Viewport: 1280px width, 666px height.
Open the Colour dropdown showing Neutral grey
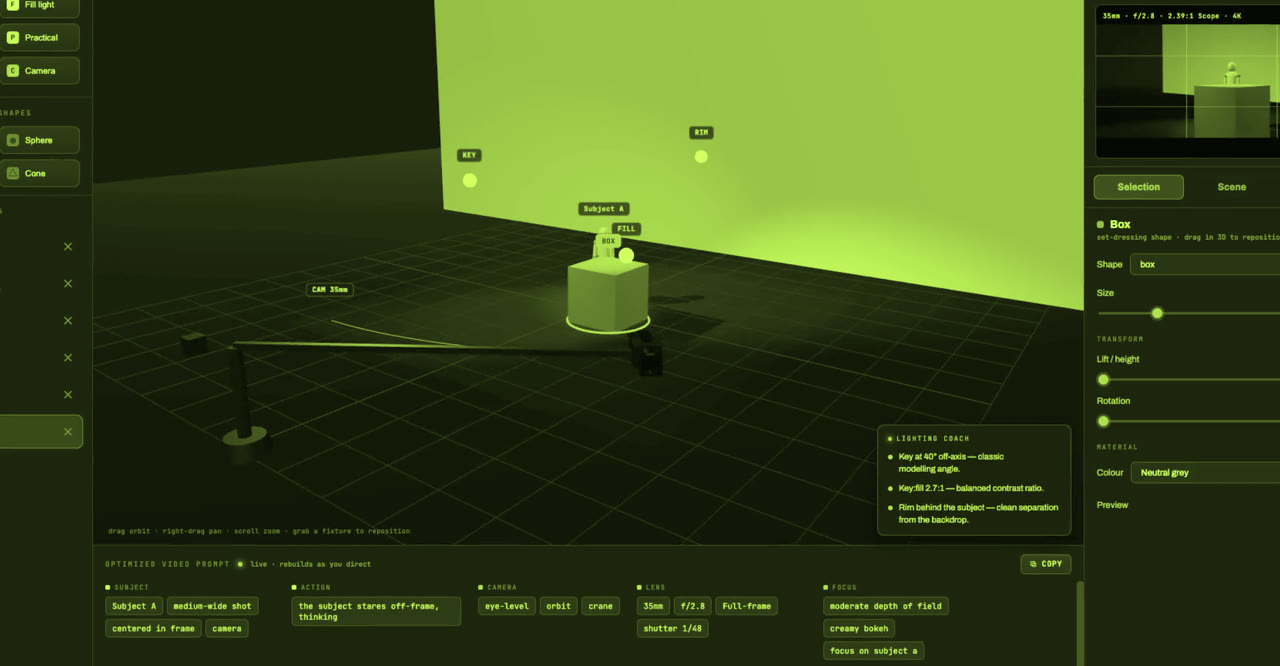point(1205,472)
